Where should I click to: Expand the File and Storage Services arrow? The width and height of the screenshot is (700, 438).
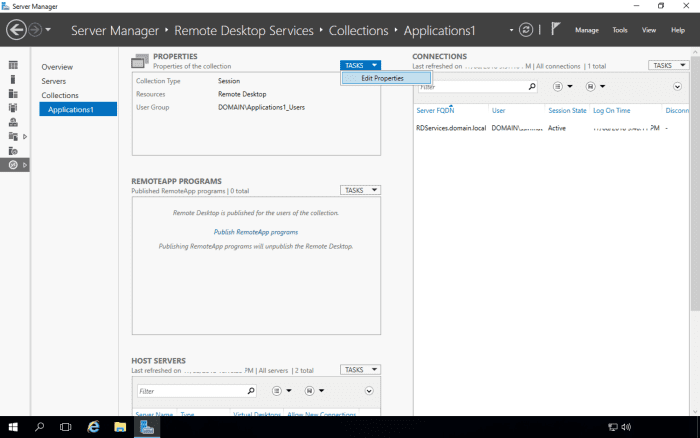[x=25, y=136]
